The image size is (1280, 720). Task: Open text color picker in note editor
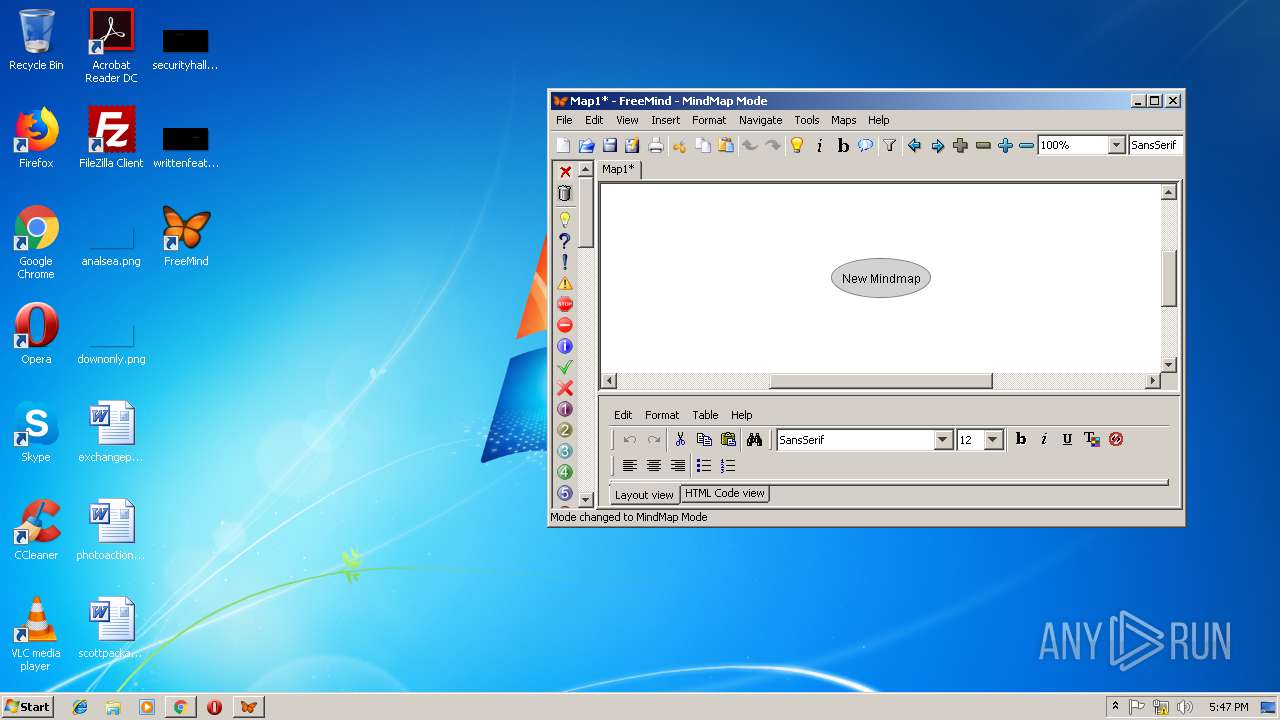pos(1092,439)
